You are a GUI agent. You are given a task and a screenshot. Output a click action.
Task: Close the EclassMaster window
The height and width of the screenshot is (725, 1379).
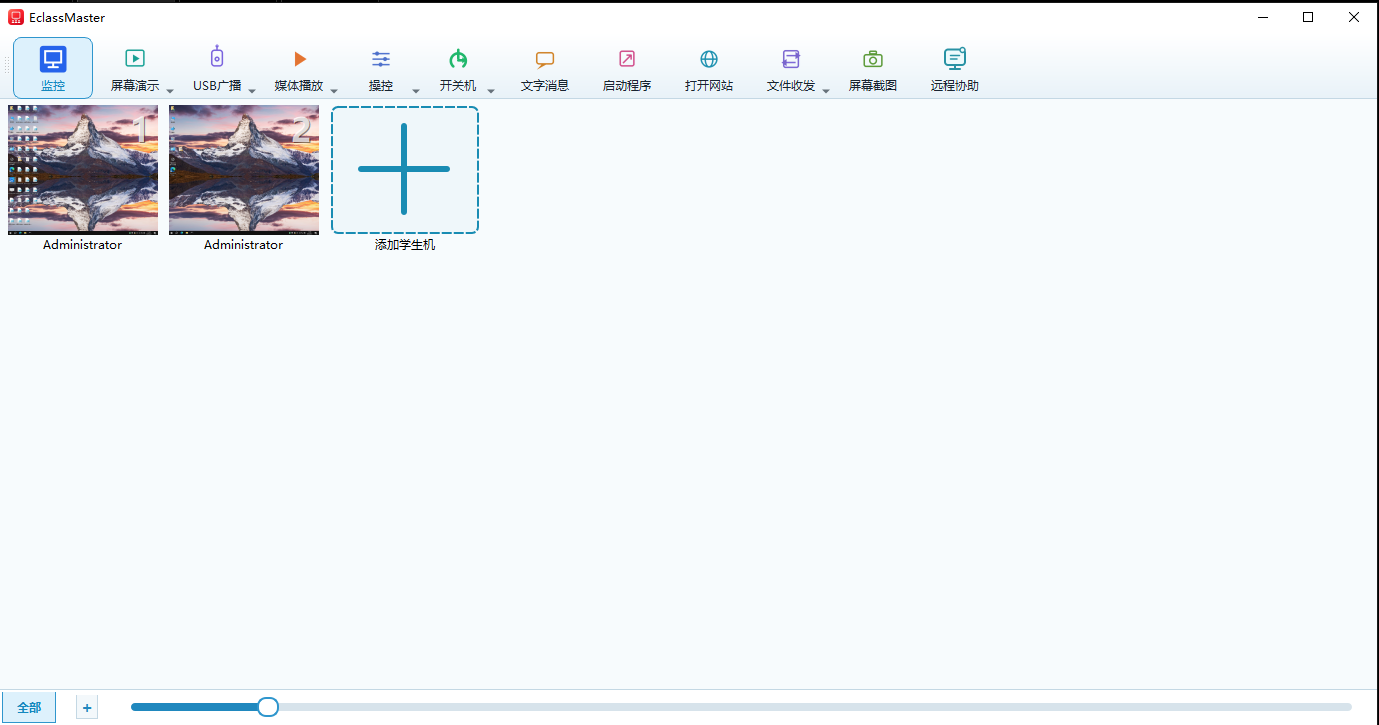(x=1354, y=17)
